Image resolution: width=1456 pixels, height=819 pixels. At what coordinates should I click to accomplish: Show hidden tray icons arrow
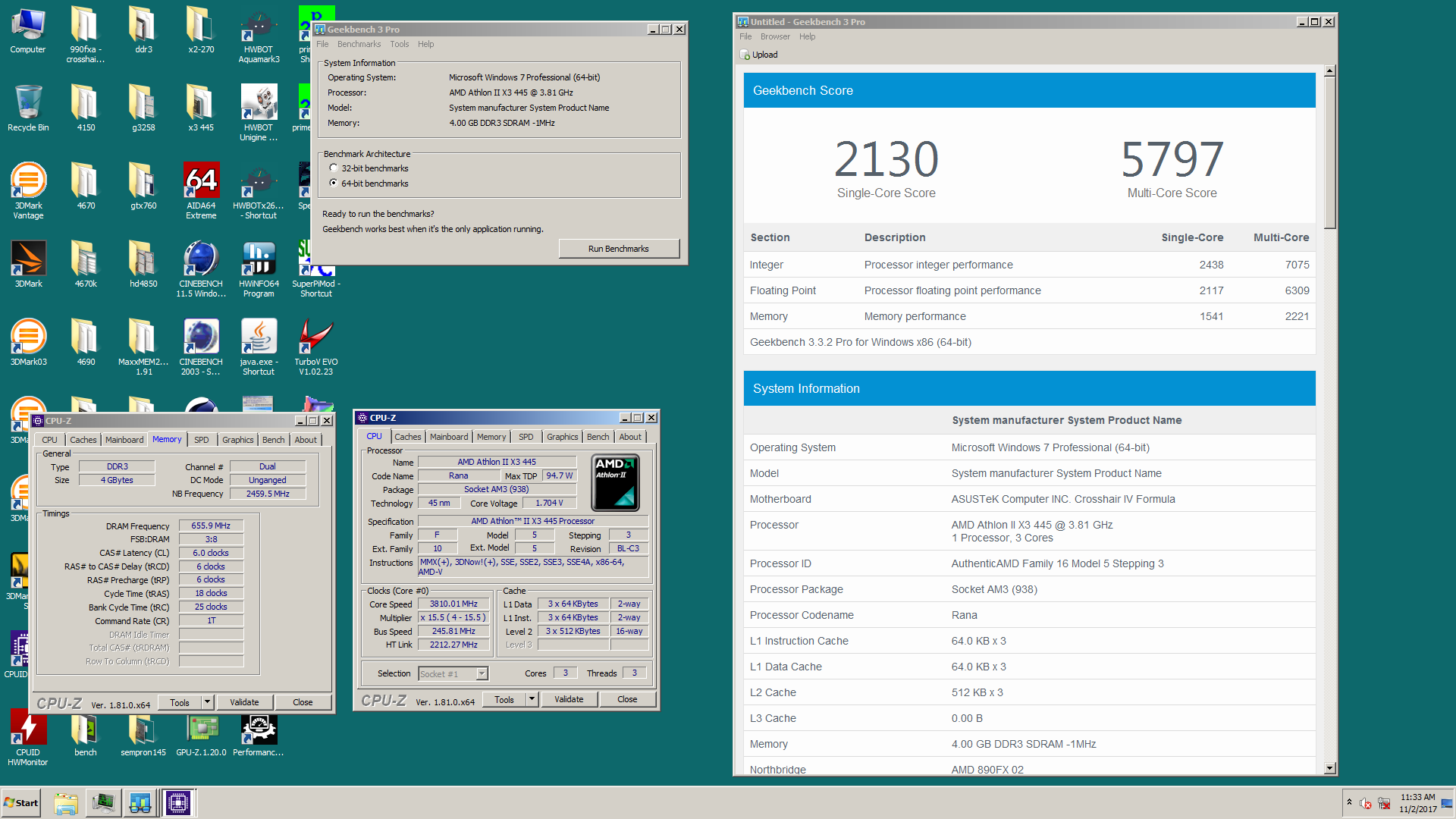[x=1349, y=802]
